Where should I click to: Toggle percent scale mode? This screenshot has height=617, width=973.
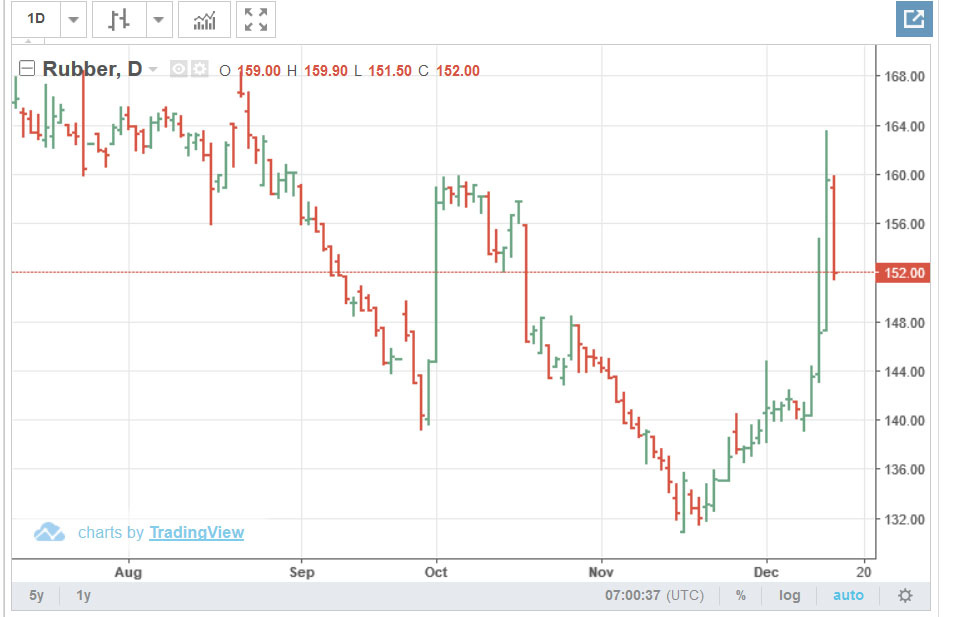(740, 595)
